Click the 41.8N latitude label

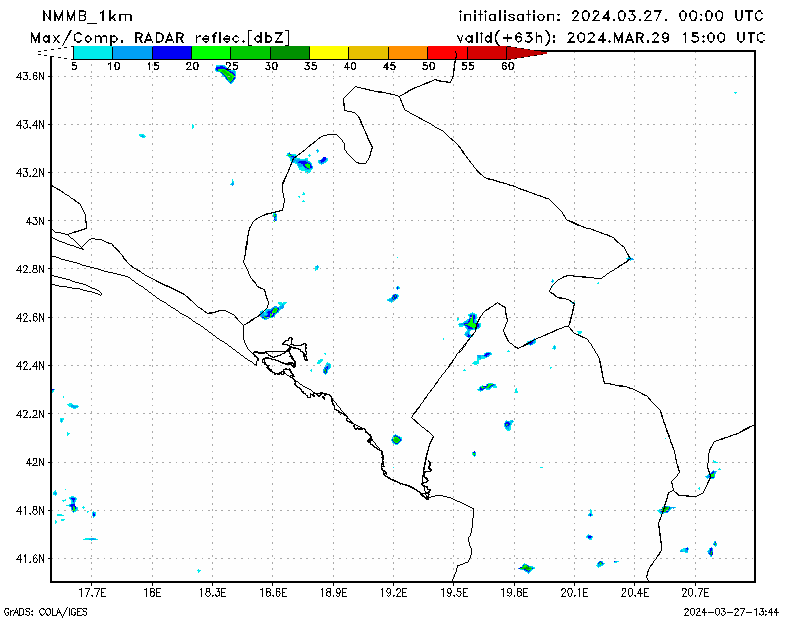click(x=30, y=510)
